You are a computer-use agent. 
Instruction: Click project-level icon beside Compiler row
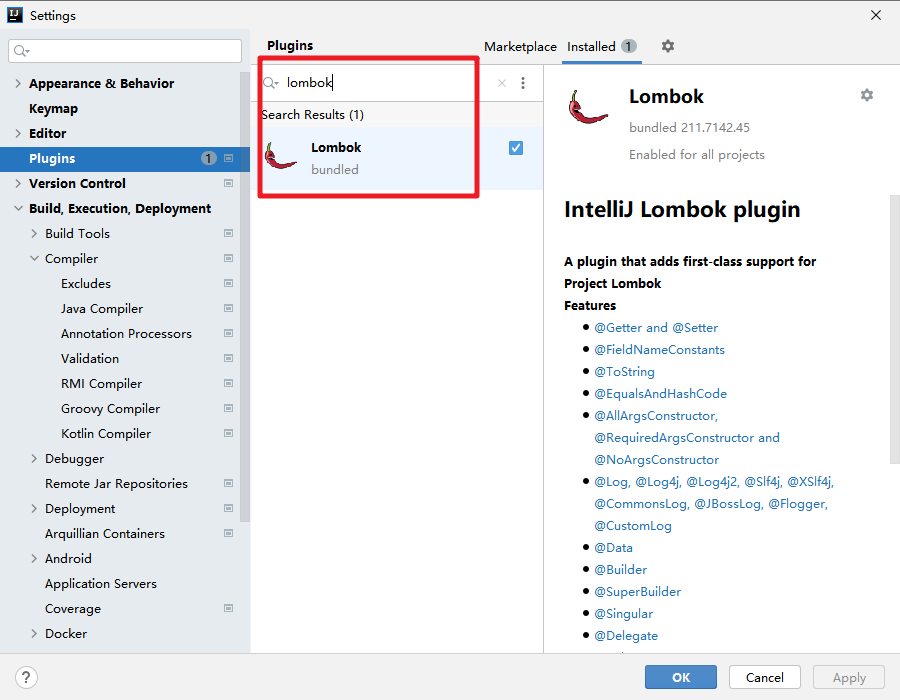(228, 259)
